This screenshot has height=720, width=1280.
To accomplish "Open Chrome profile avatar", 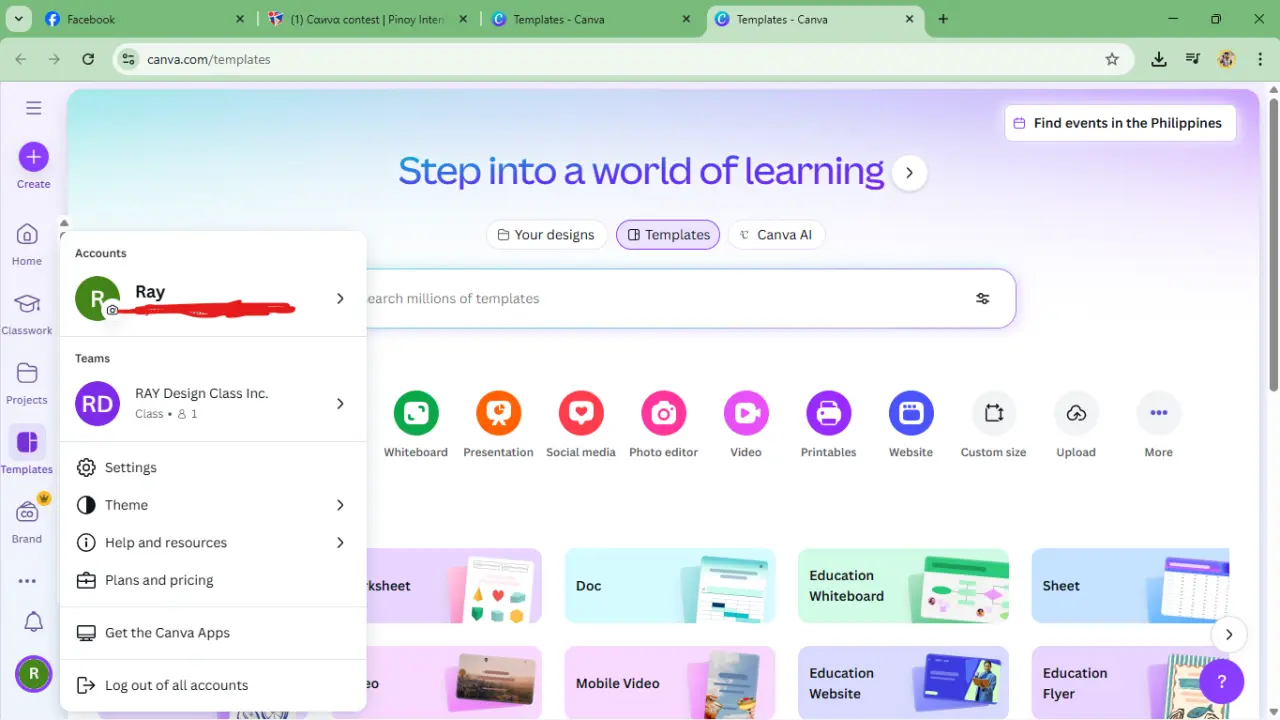I will point(1227,59).
